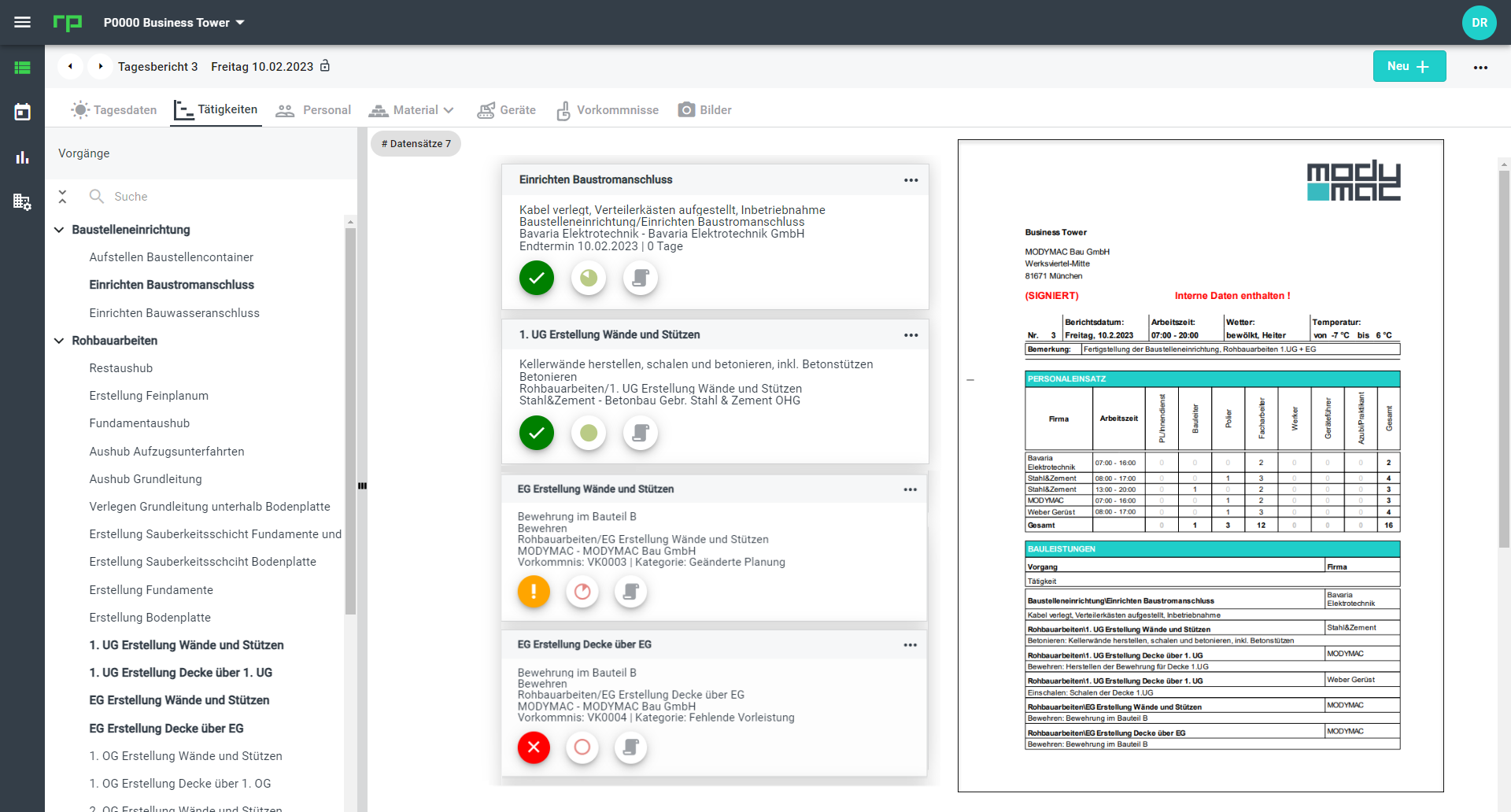1511x812 pixels.
Task: Open the building settings sidebar icon
Action: (x=22, y=201)
